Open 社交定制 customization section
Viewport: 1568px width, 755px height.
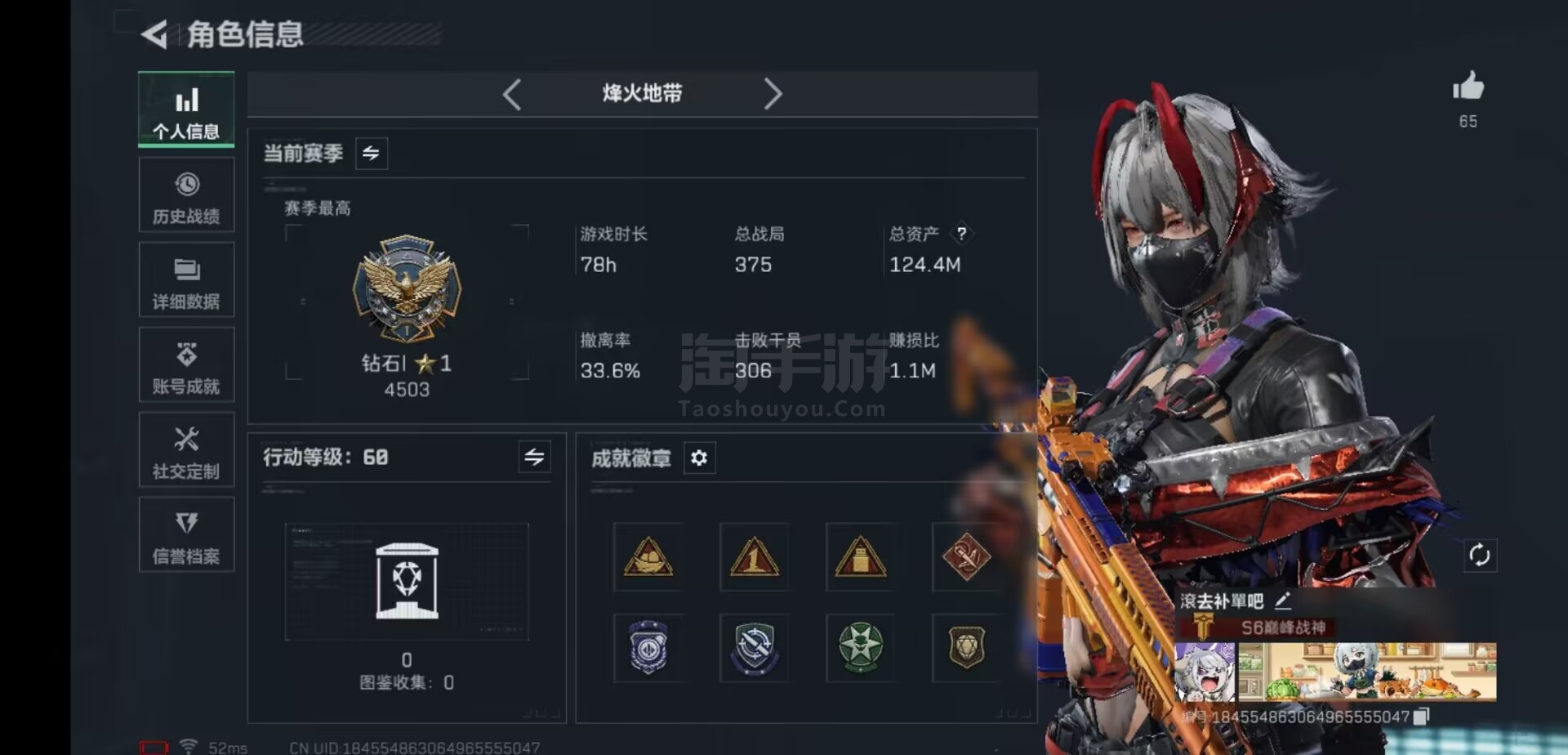[x=186, y=450]
